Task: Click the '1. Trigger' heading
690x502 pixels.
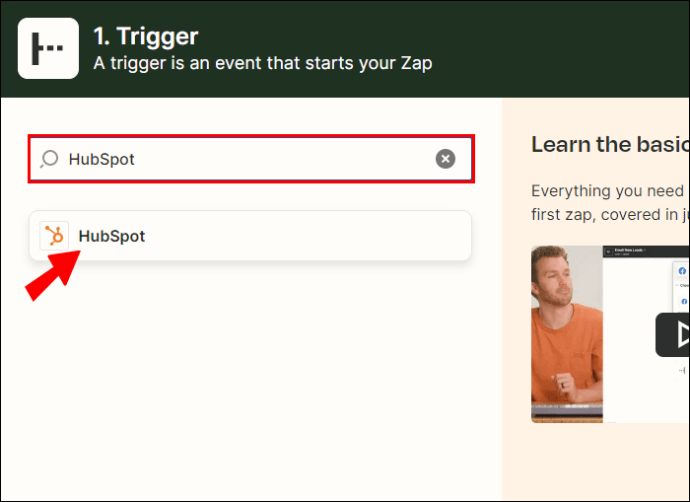Action: [x=146, y=36]
